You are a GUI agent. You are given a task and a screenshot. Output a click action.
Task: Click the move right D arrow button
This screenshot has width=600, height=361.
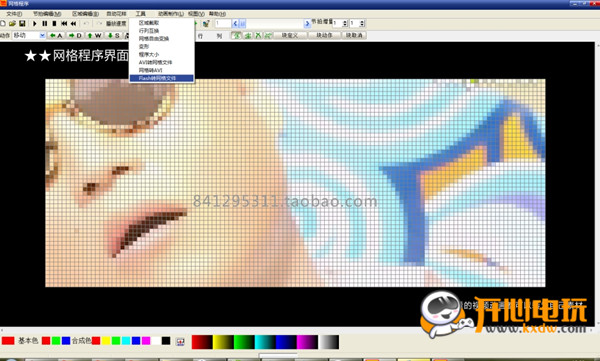click(x=75, y=35)
